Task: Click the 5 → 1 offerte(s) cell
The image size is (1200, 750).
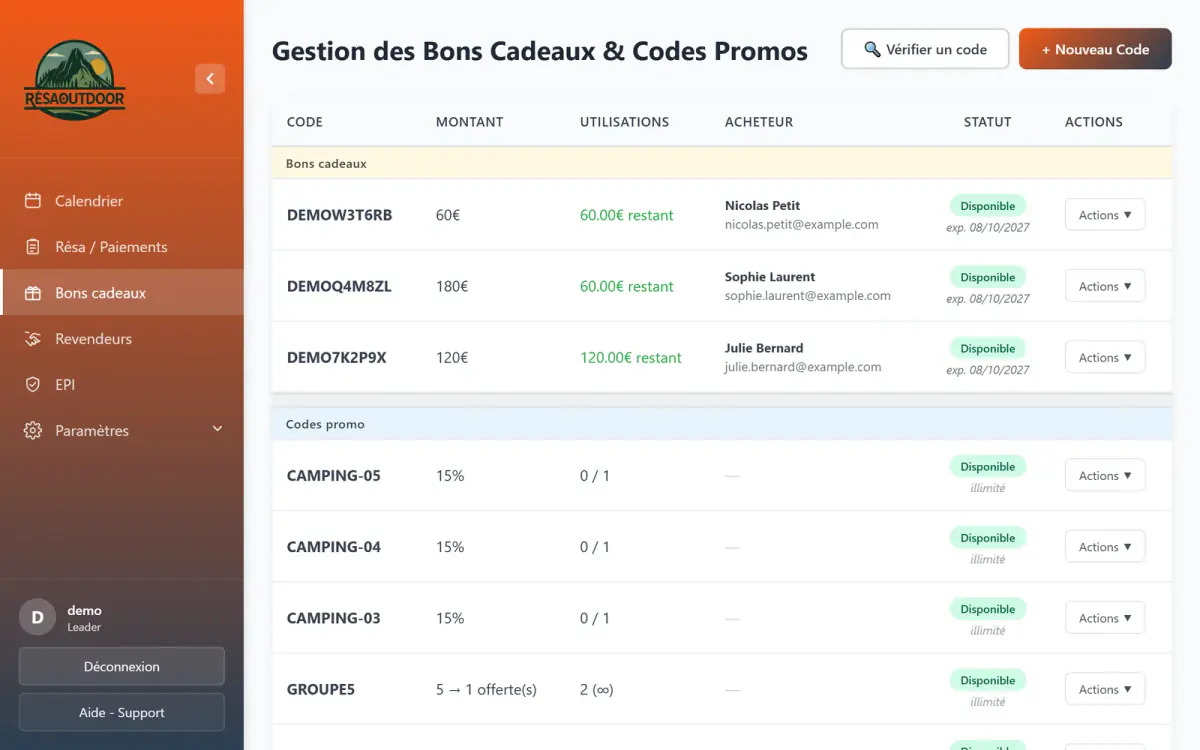Action: (486, 689)
